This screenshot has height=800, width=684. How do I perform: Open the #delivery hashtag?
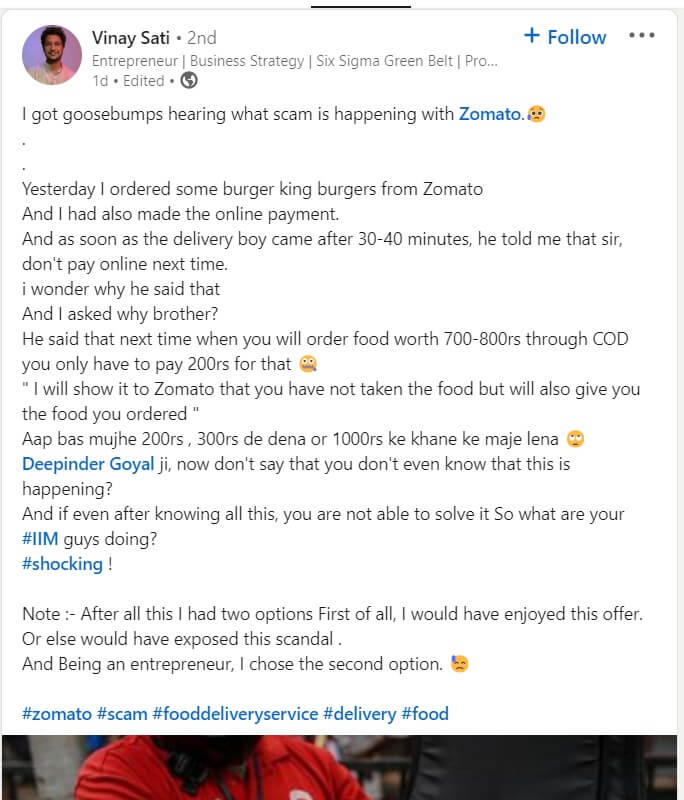(x=360, y=714)
